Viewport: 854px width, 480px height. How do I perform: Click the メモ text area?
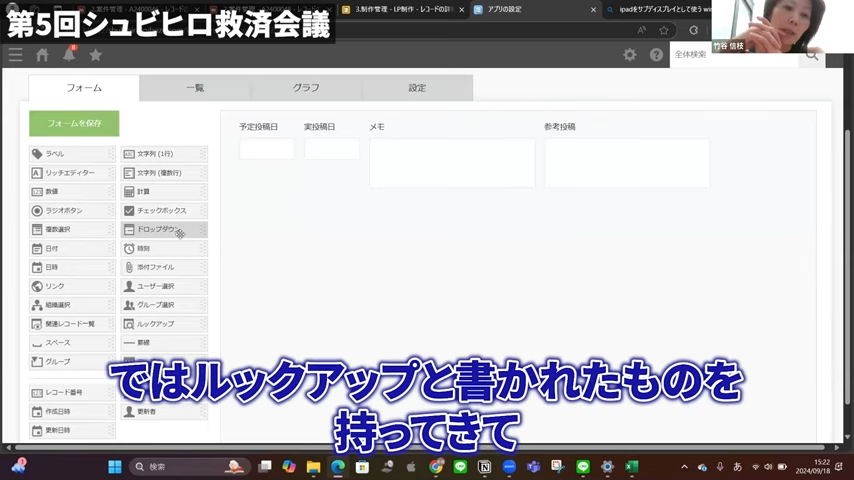(452, 163)
